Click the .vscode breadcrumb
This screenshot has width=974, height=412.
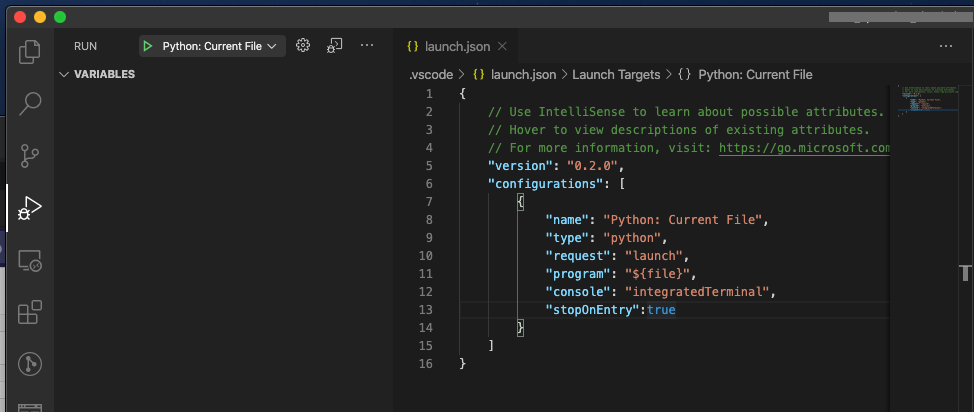click(430, 75)
